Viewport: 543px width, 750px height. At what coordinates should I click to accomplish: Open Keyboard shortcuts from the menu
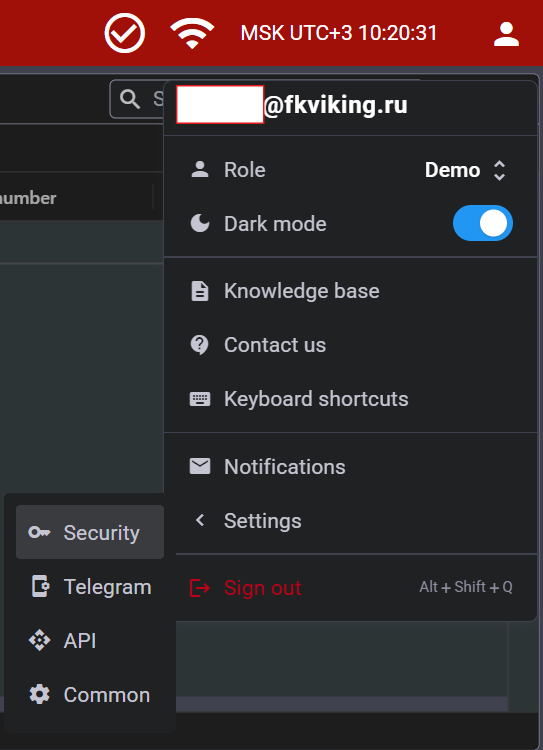[x=350, y=399]
